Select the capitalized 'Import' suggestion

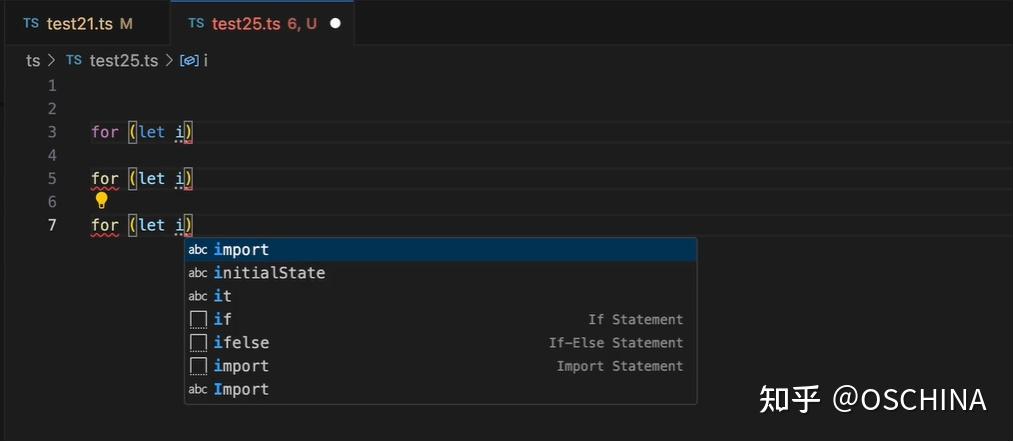pos(242,389)
